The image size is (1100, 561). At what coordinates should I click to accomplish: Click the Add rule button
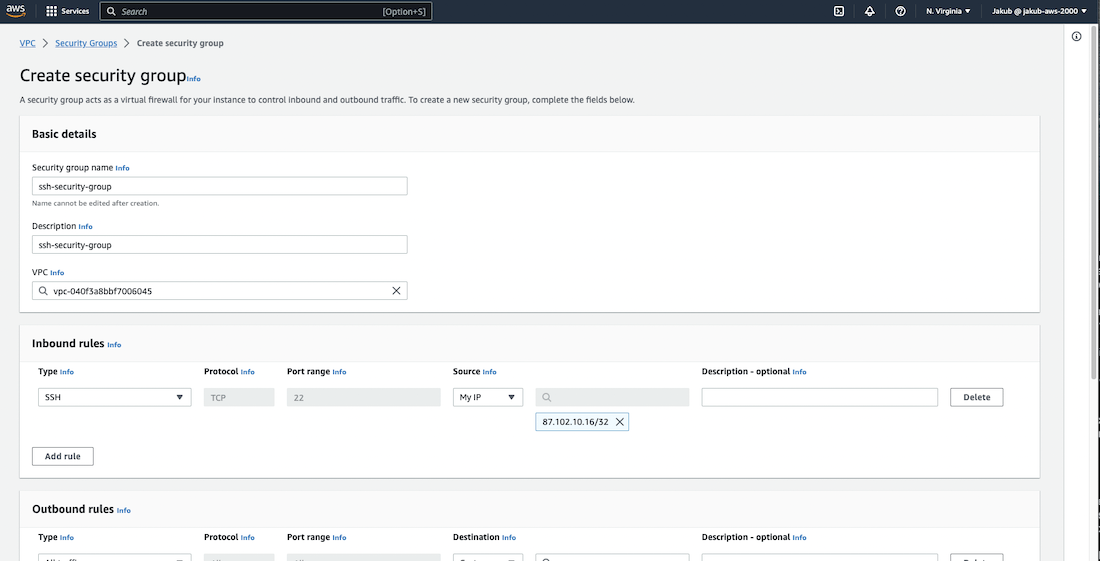click(x=63, y=456)
